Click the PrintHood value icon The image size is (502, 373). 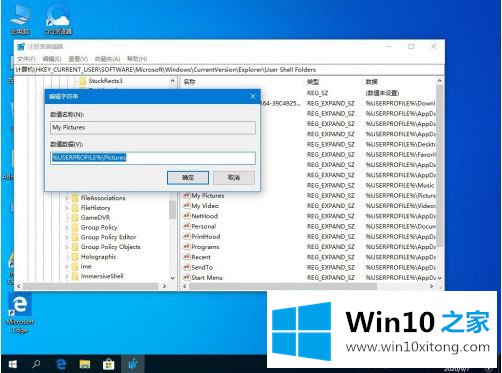tap(187, 237)
